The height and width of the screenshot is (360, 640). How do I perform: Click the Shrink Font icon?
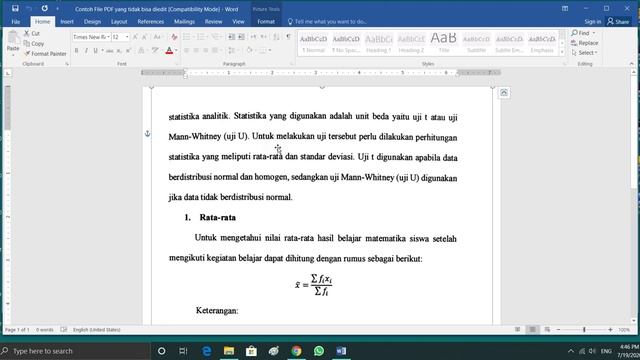tap(144, 37)
